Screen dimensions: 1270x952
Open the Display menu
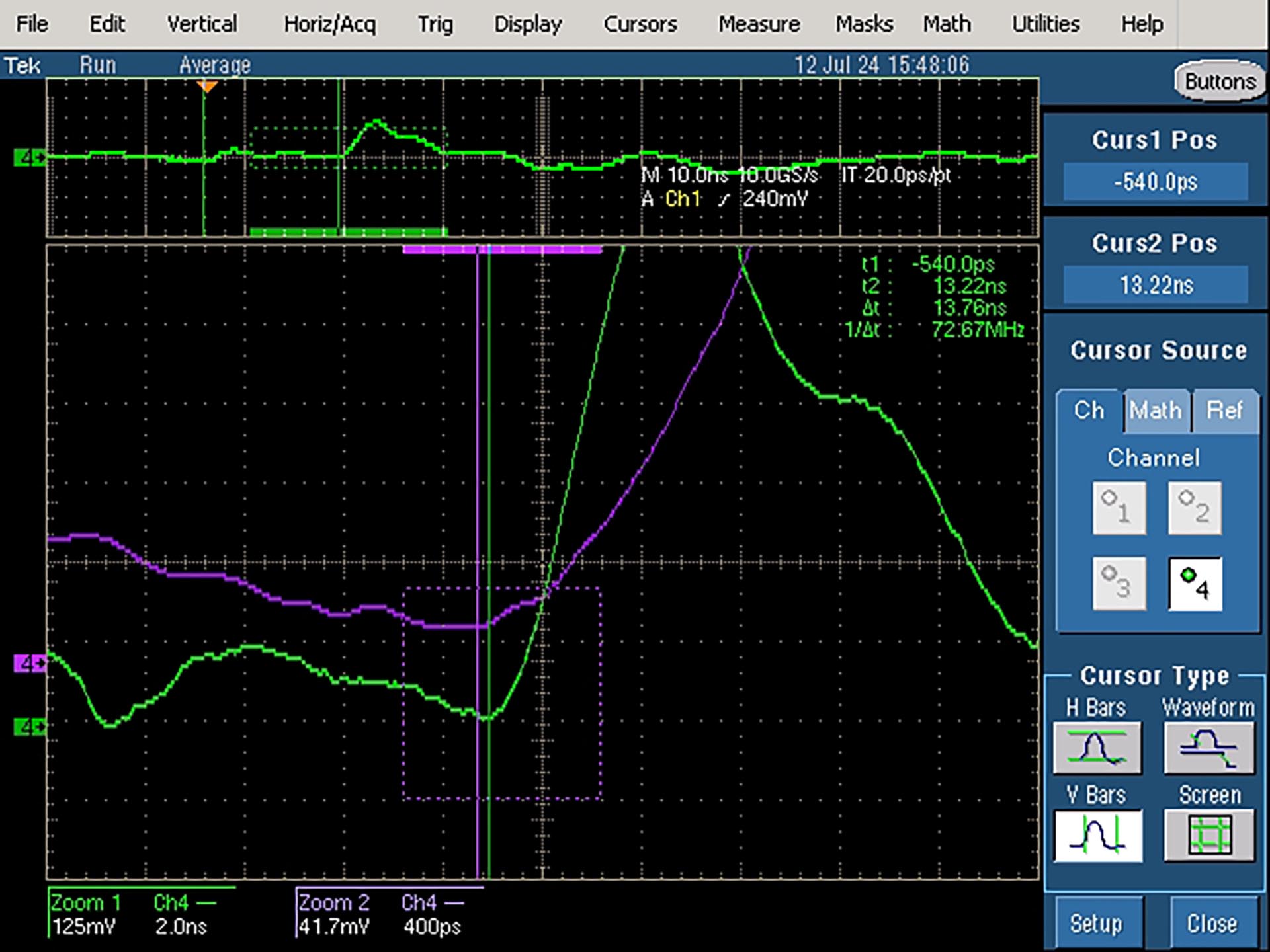[528, 24]
